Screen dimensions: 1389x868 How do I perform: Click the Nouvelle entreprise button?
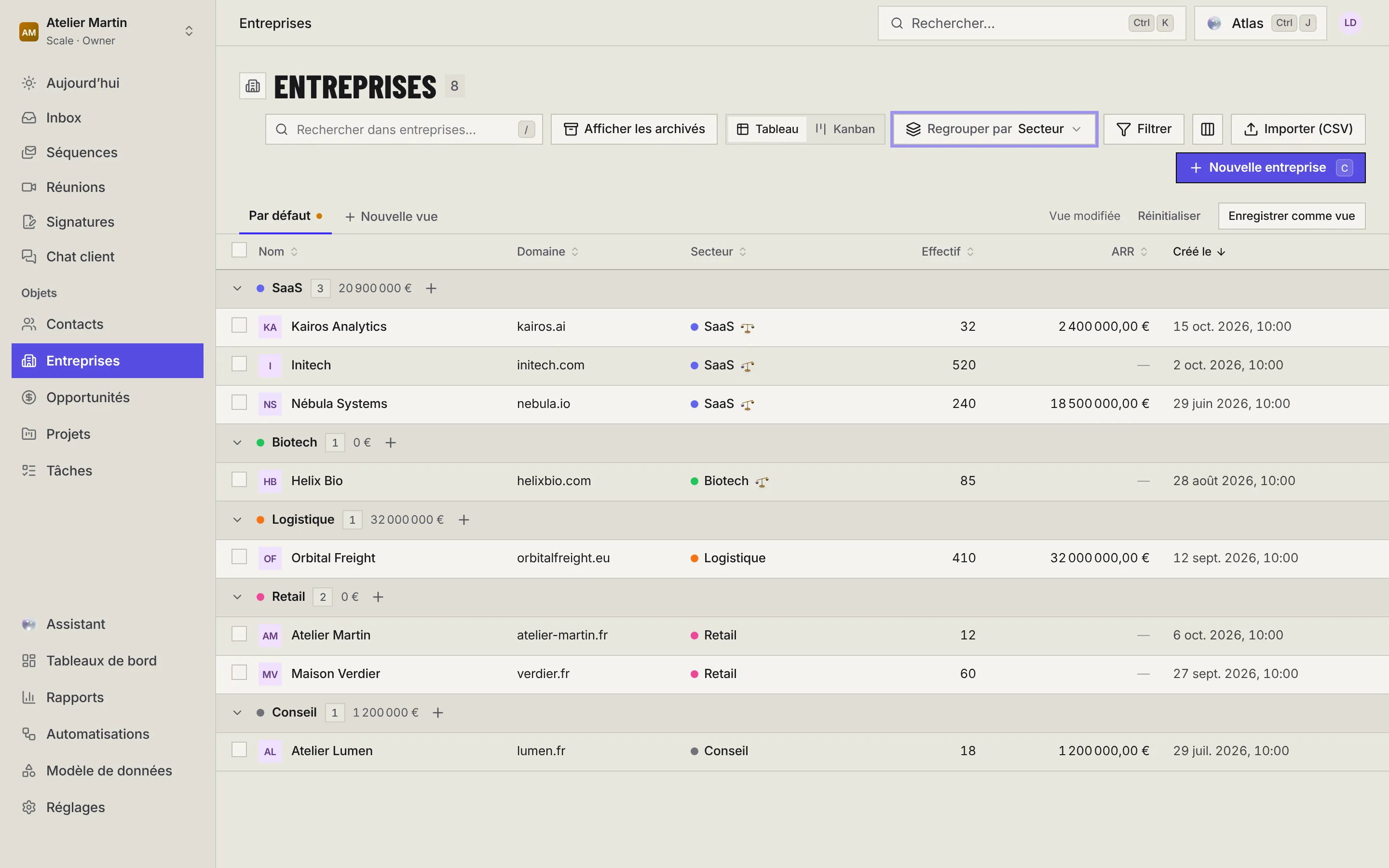pos(1270,168)
